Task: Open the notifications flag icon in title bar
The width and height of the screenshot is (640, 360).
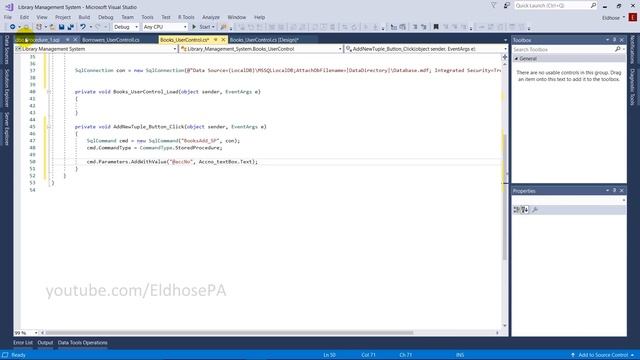Action: pyautogui.click(x=493, y=6)
